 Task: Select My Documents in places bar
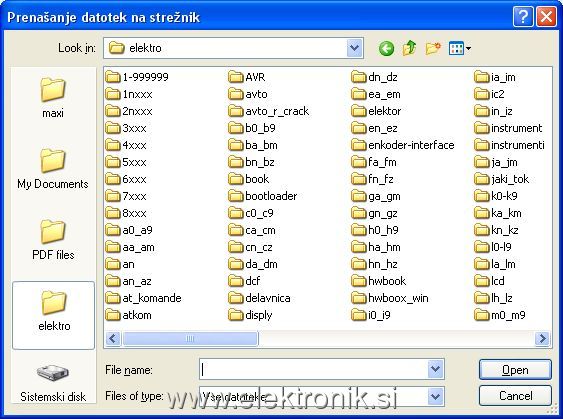53,169
